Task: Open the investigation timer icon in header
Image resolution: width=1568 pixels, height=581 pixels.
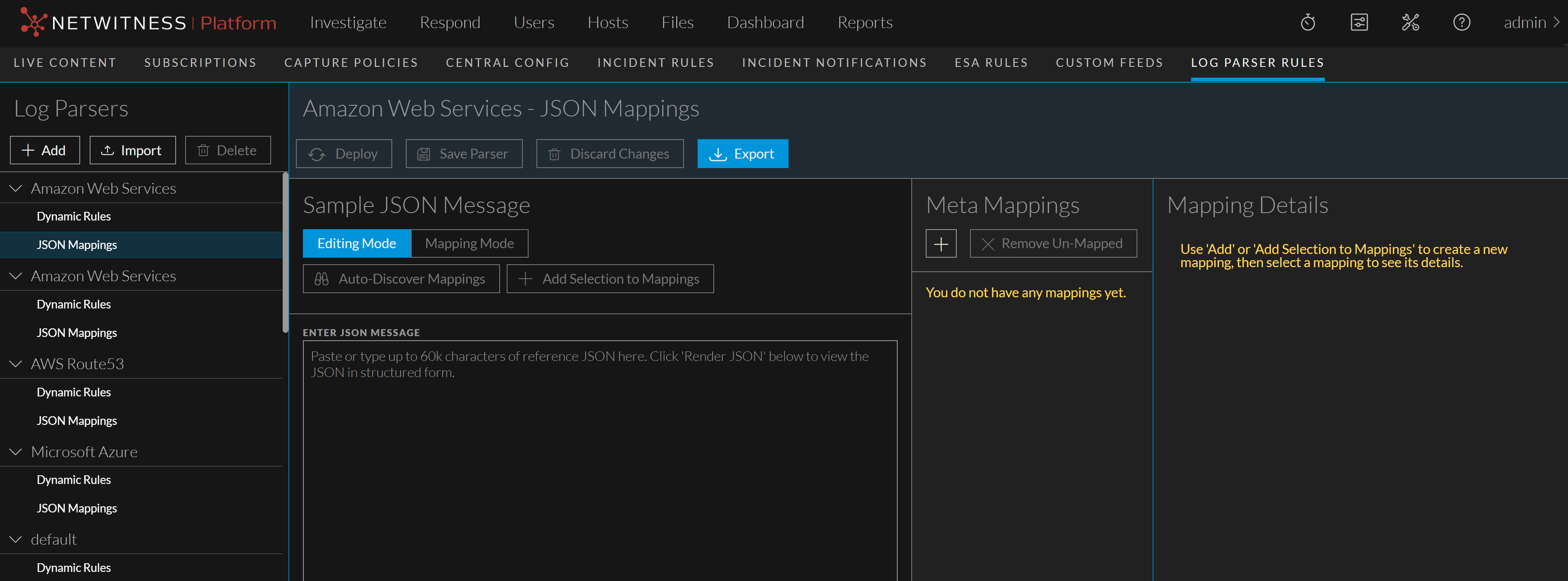Action: 1308,23
